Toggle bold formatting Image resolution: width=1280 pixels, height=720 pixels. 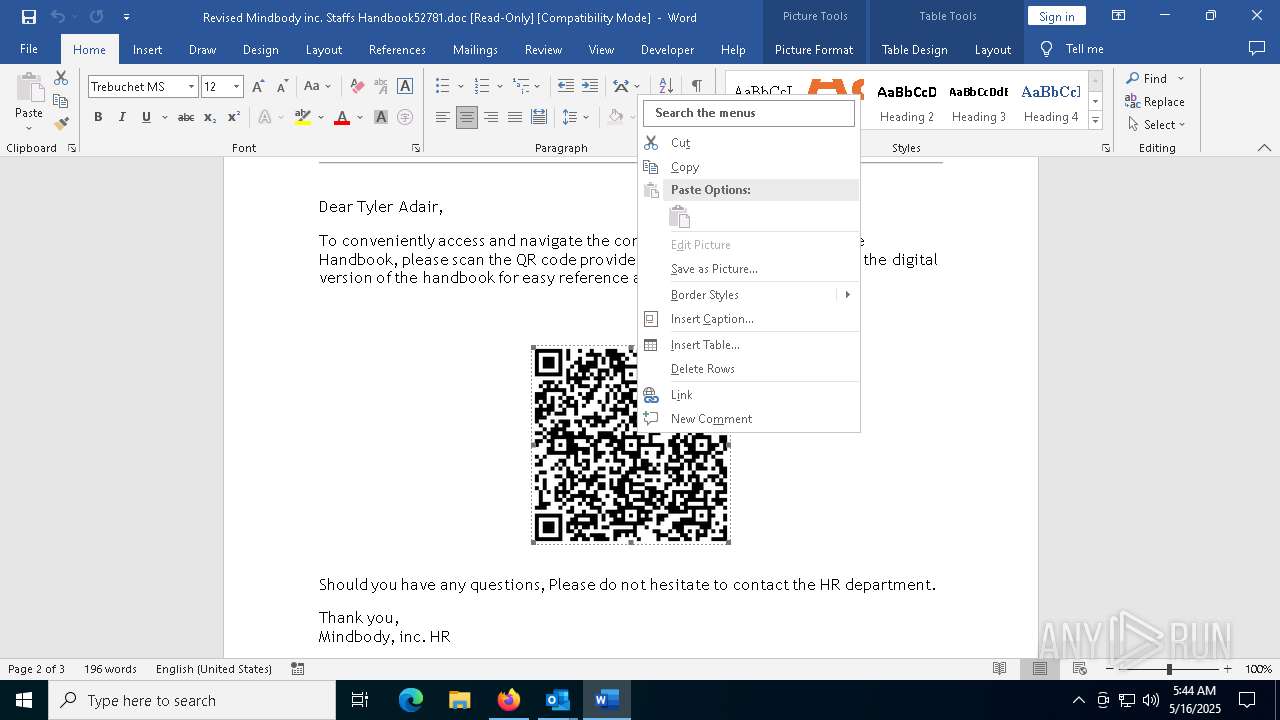coord(98,117)
